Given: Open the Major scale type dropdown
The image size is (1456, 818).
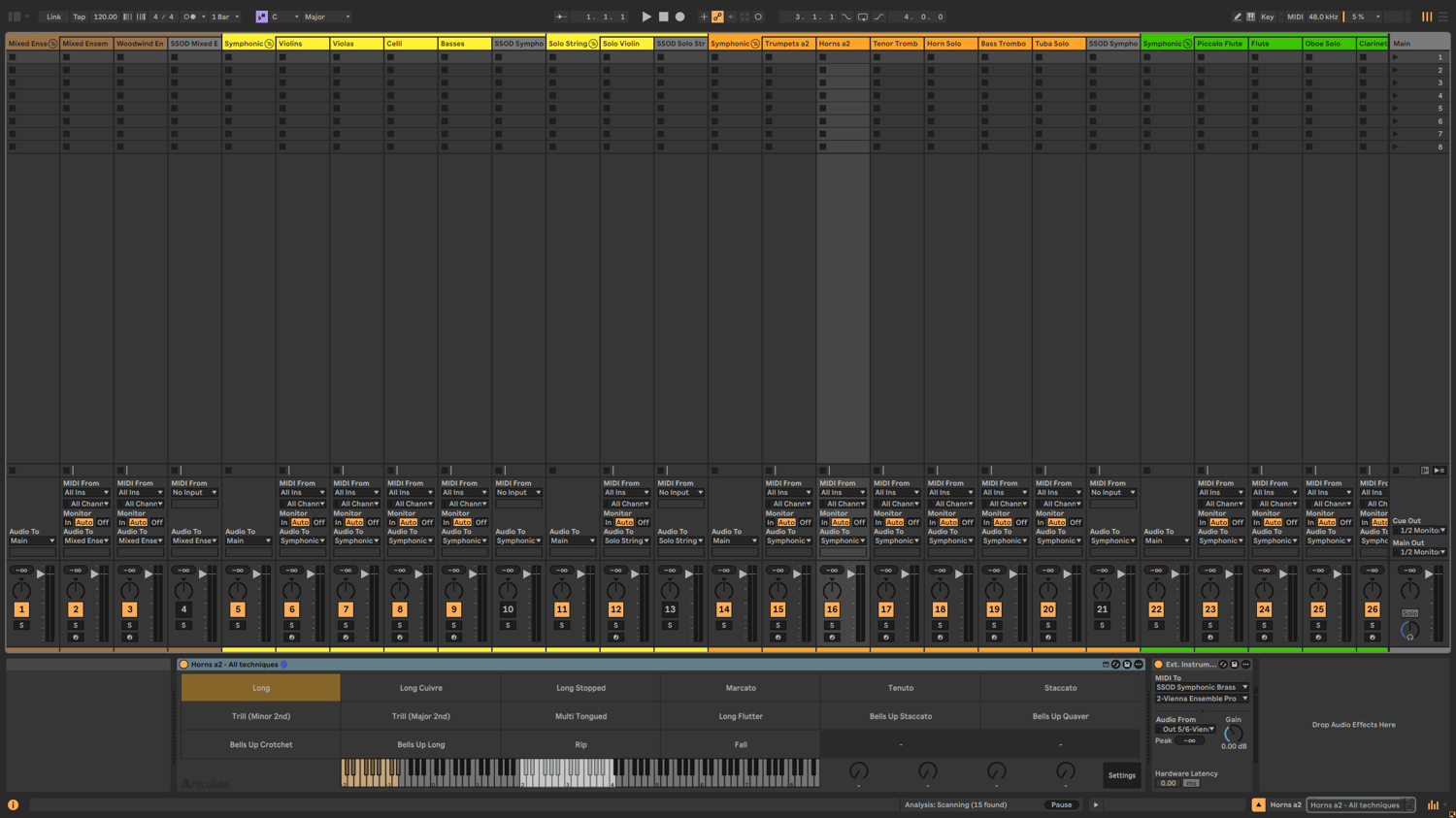Looking at the screenshot, I should (327, 16).
